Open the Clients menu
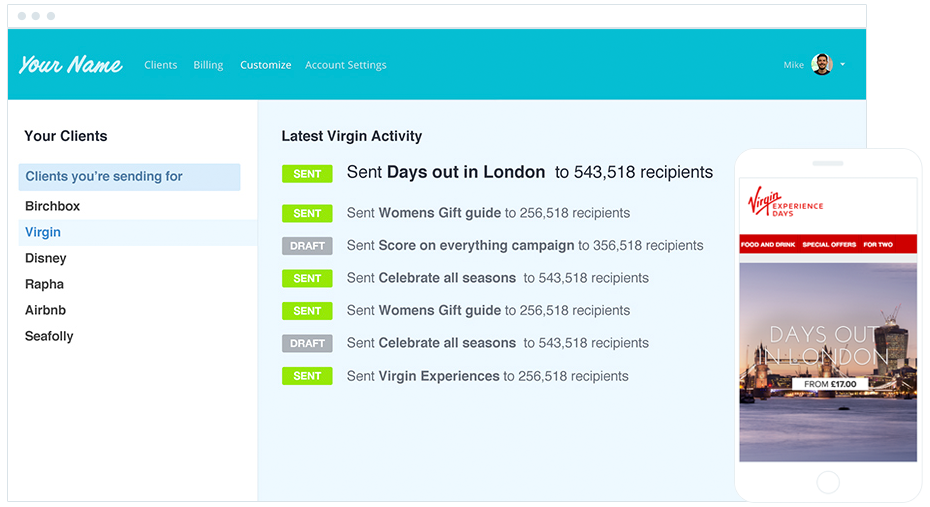The height and width of the screenshot is (507, 930). tap(161, 65)
